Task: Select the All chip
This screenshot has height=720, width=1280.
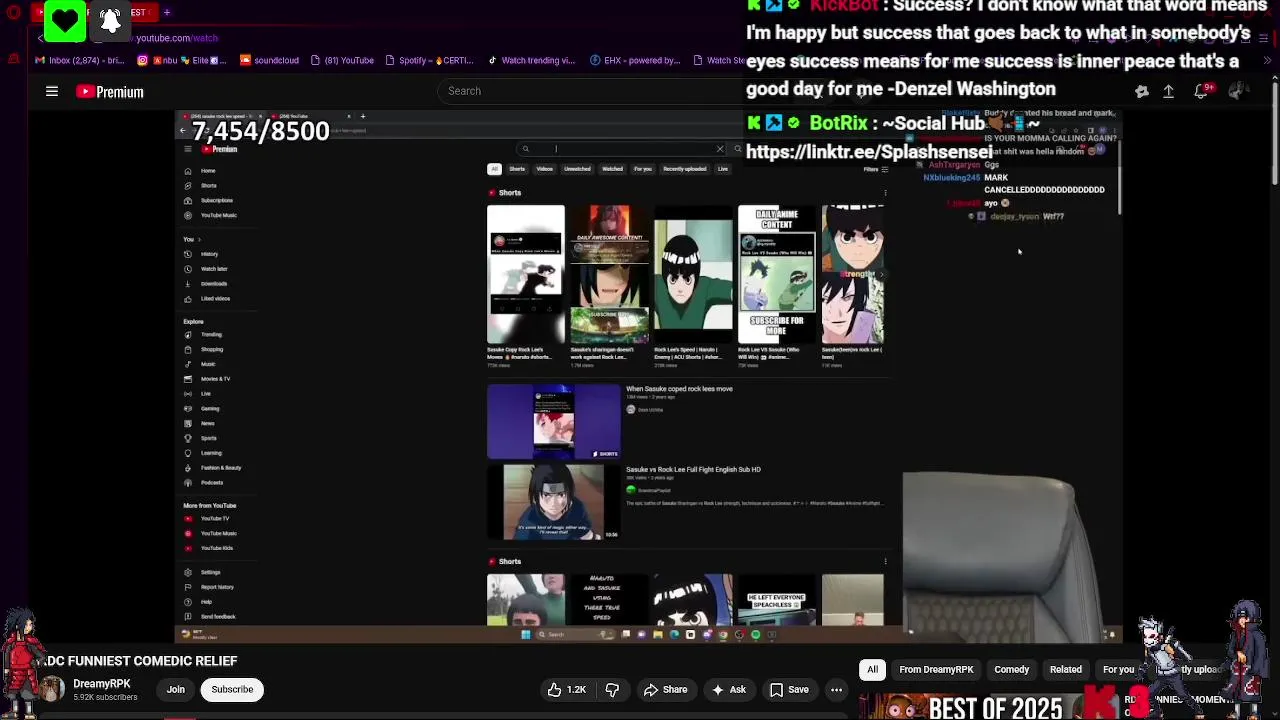Action: [x=872, y=669]
